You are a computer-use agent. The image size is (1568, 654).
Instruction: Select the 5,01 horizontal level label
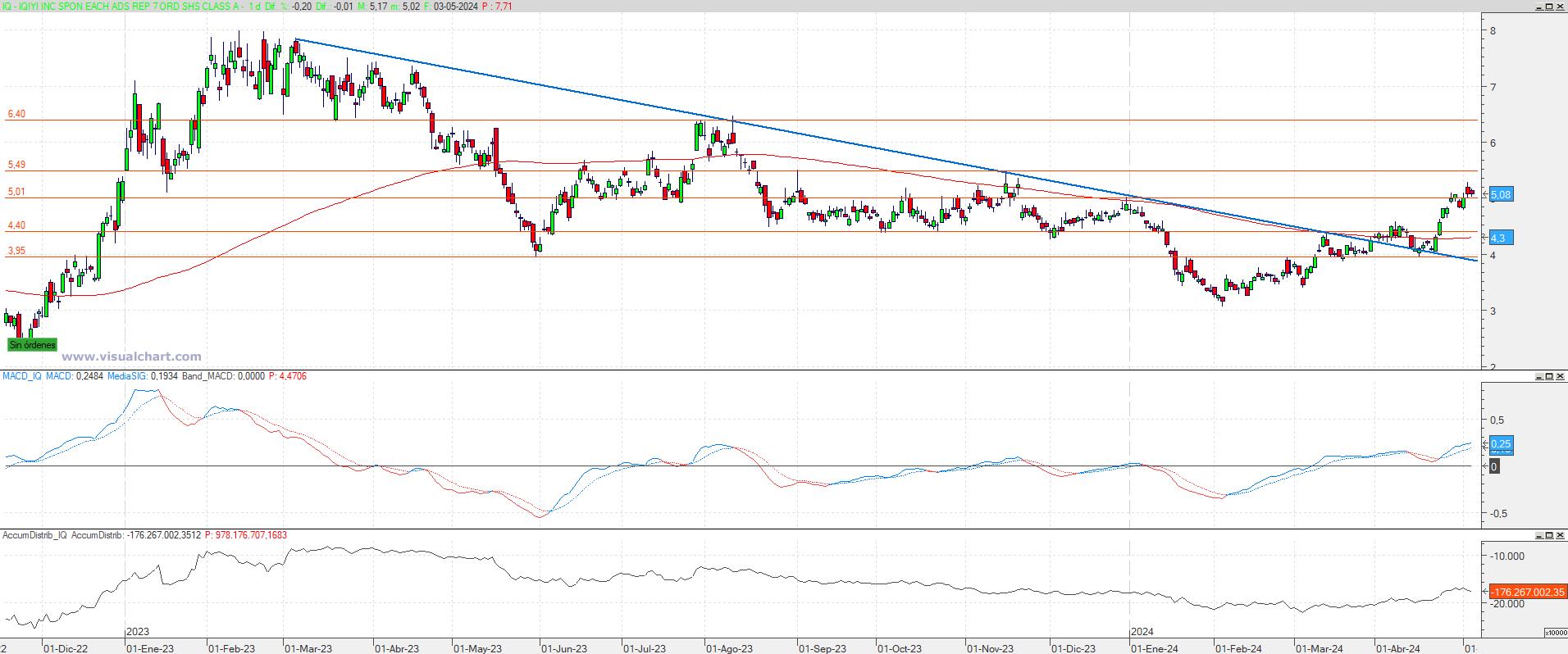pos(16,192)
